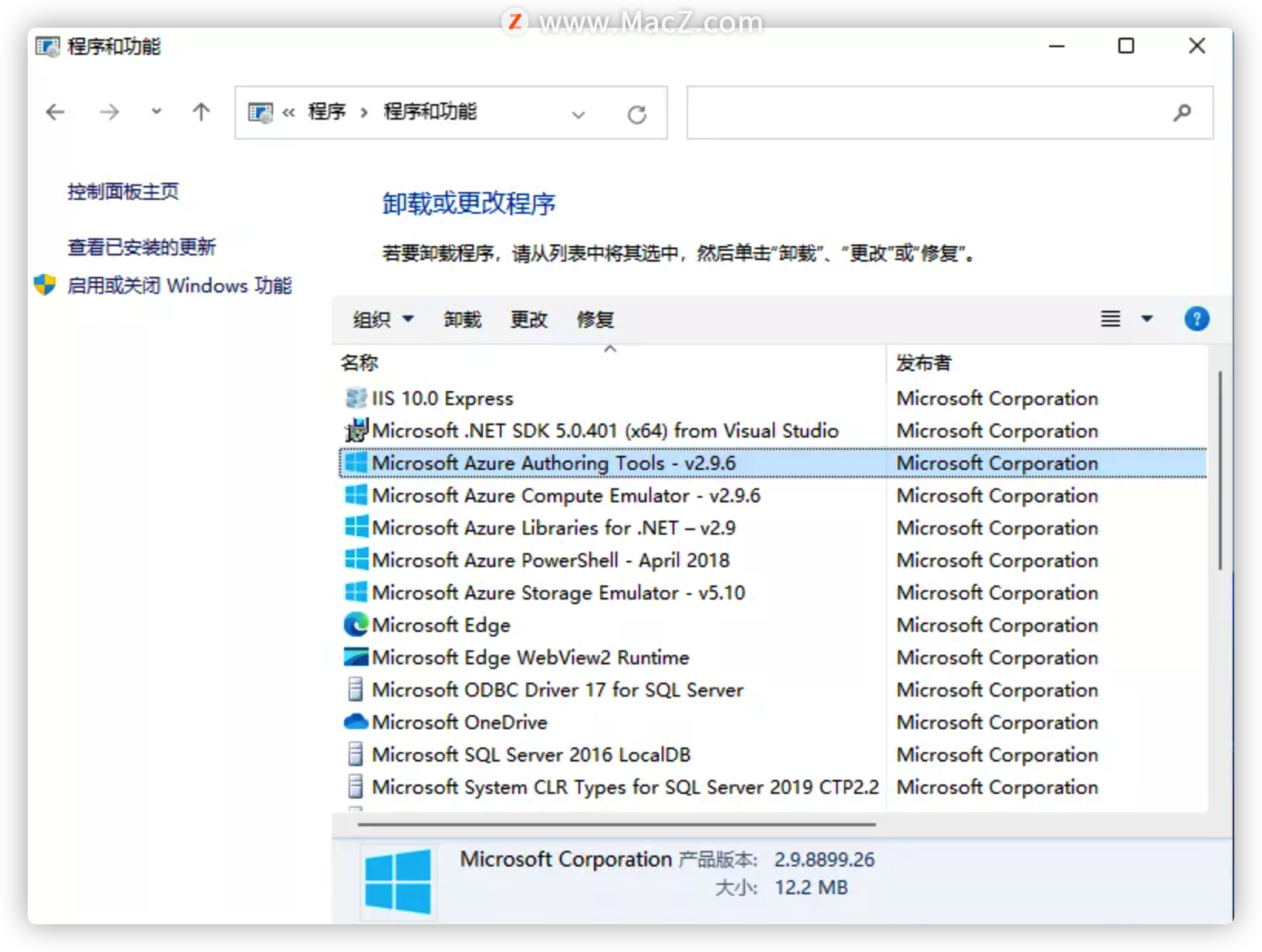Select the Microsoft OneDrive entry

tap(460, 722)
